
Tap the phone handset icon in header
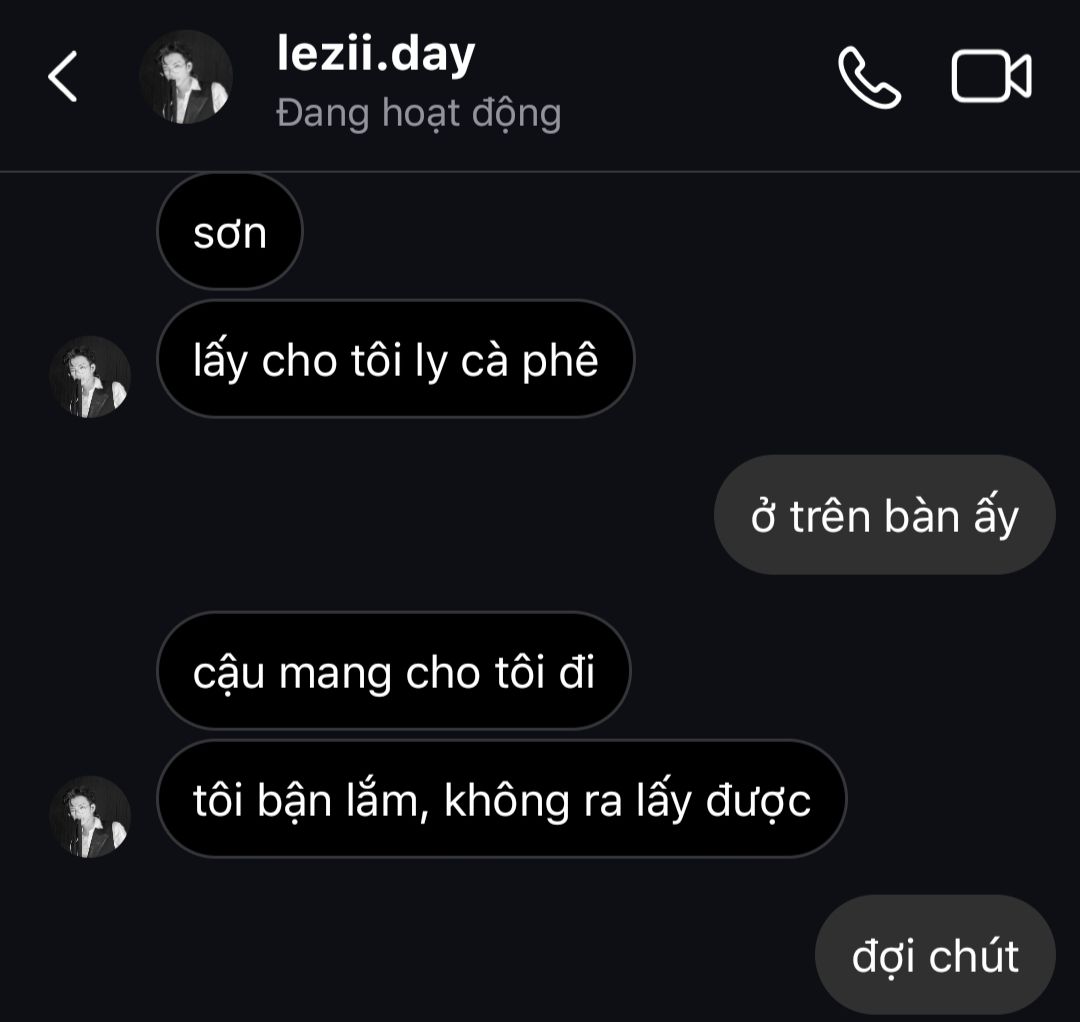click(869, 77)
